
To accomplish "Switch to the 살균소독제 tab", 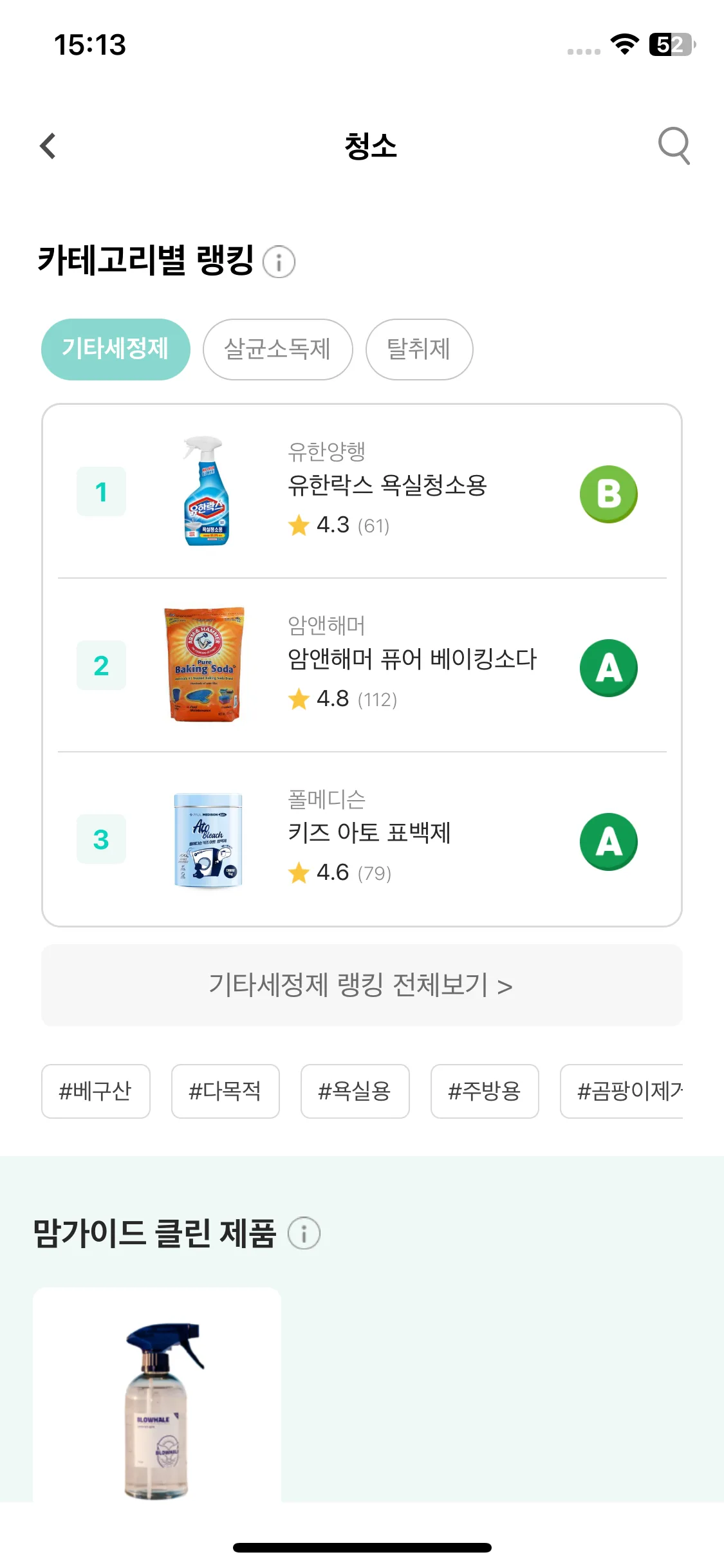I will [x=278, y=350].
